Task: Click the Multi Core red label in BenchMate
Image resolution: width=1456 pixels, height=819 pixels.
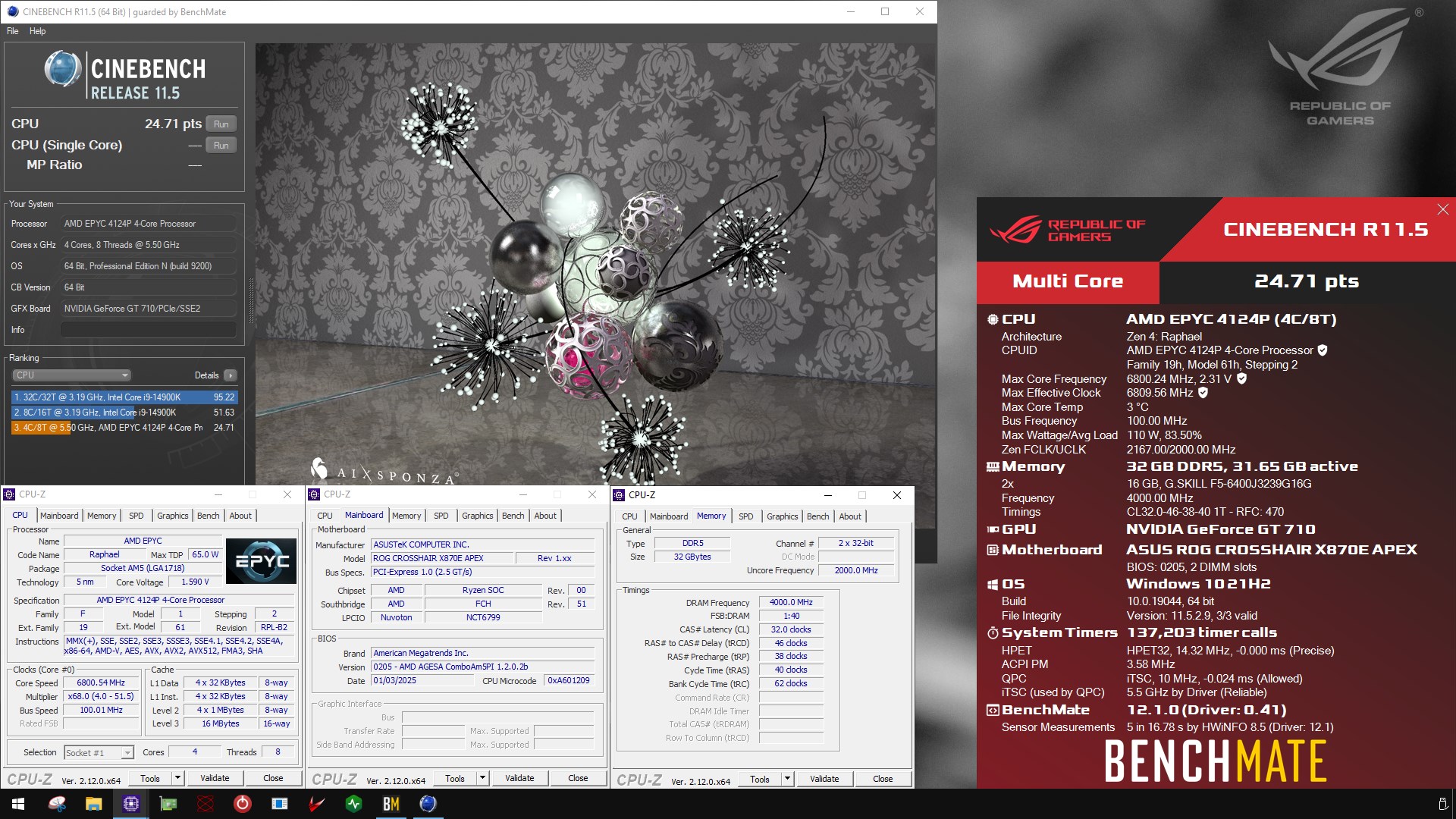Action: (x=1068, y=281)
